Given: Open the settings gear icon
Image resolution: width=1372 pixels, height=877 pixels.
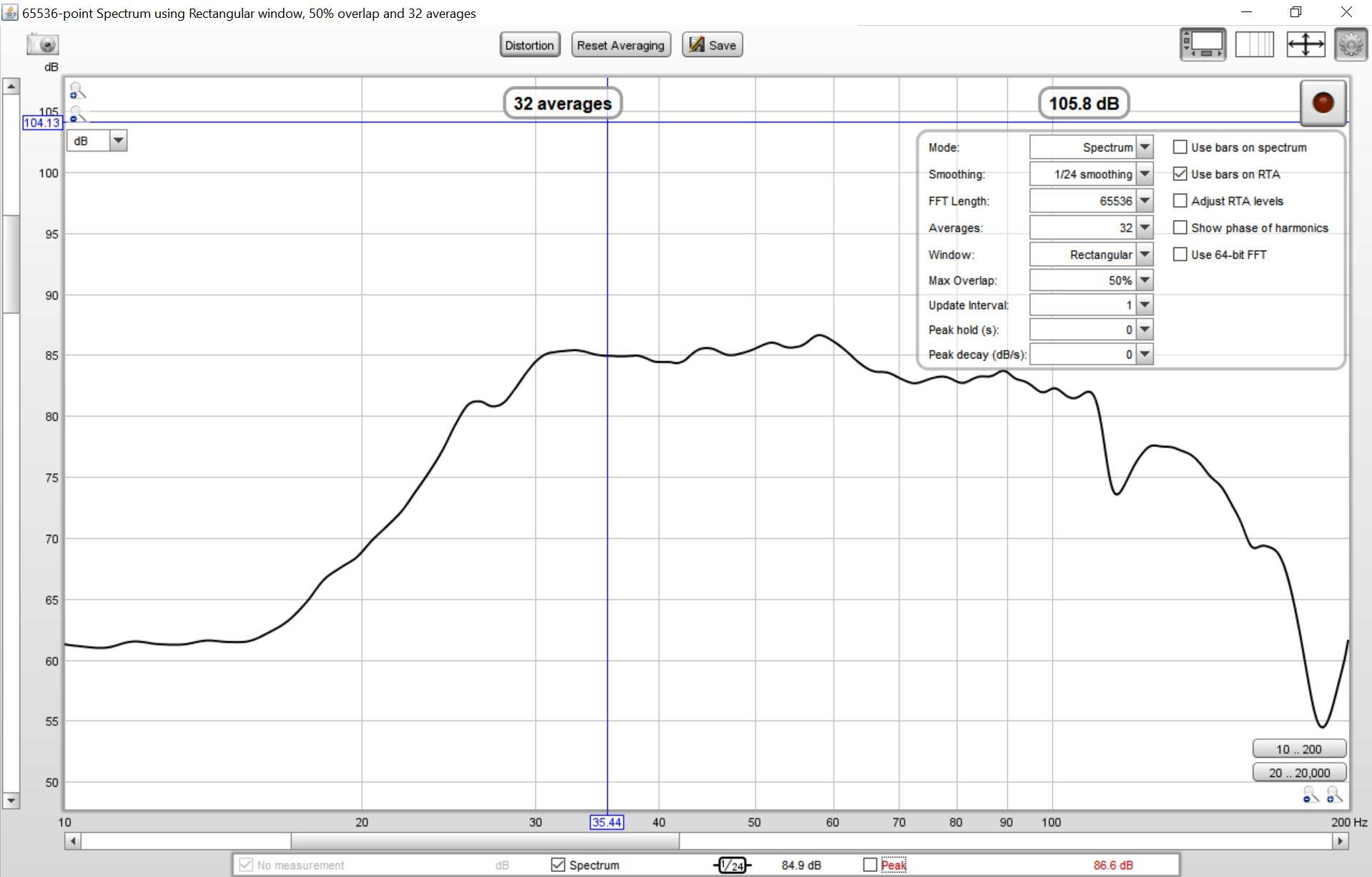Looking at the screenshot, I should click(1351, 44).
